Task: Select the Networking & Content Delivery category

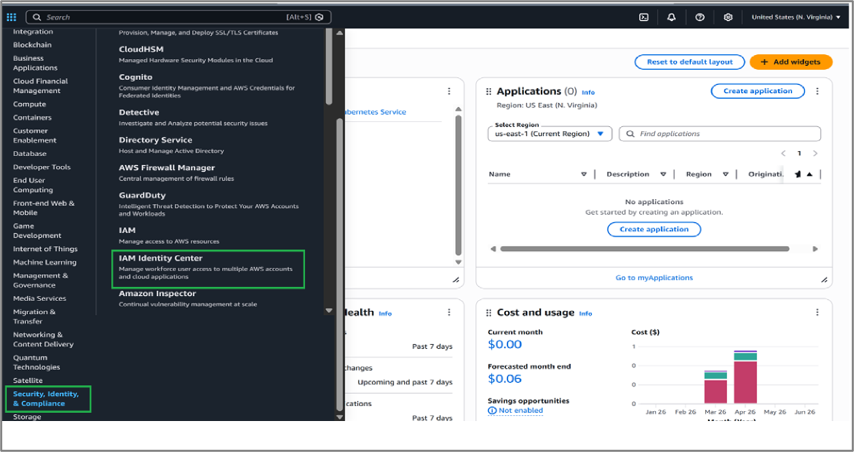Action: coord(43,339)
